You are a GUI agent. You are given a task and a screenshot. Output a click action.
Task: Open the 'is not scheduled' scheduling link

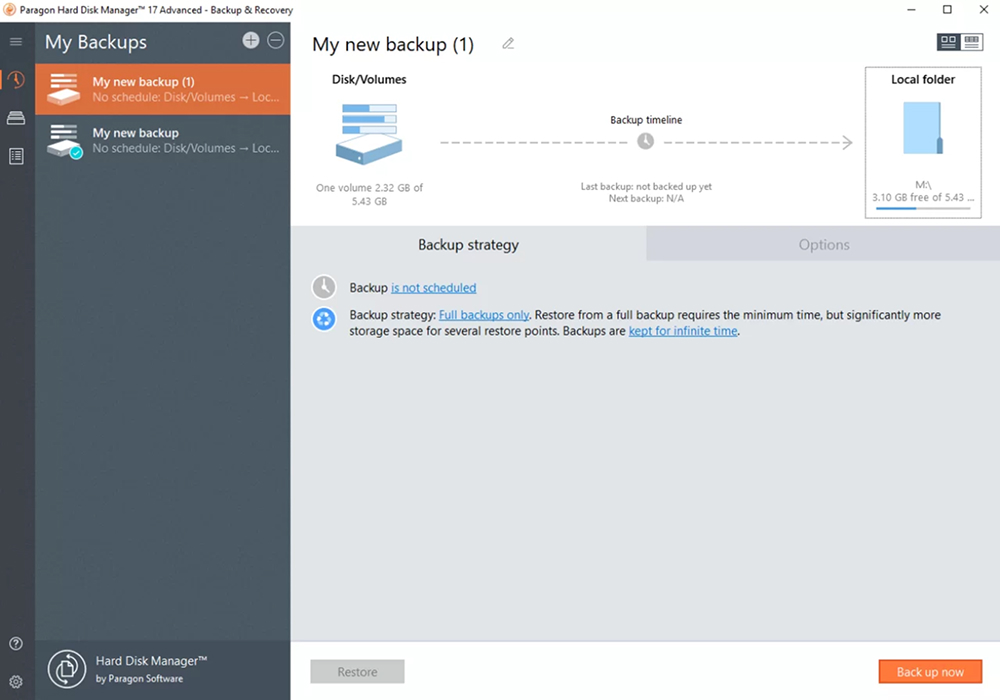(x=433, y=287)
